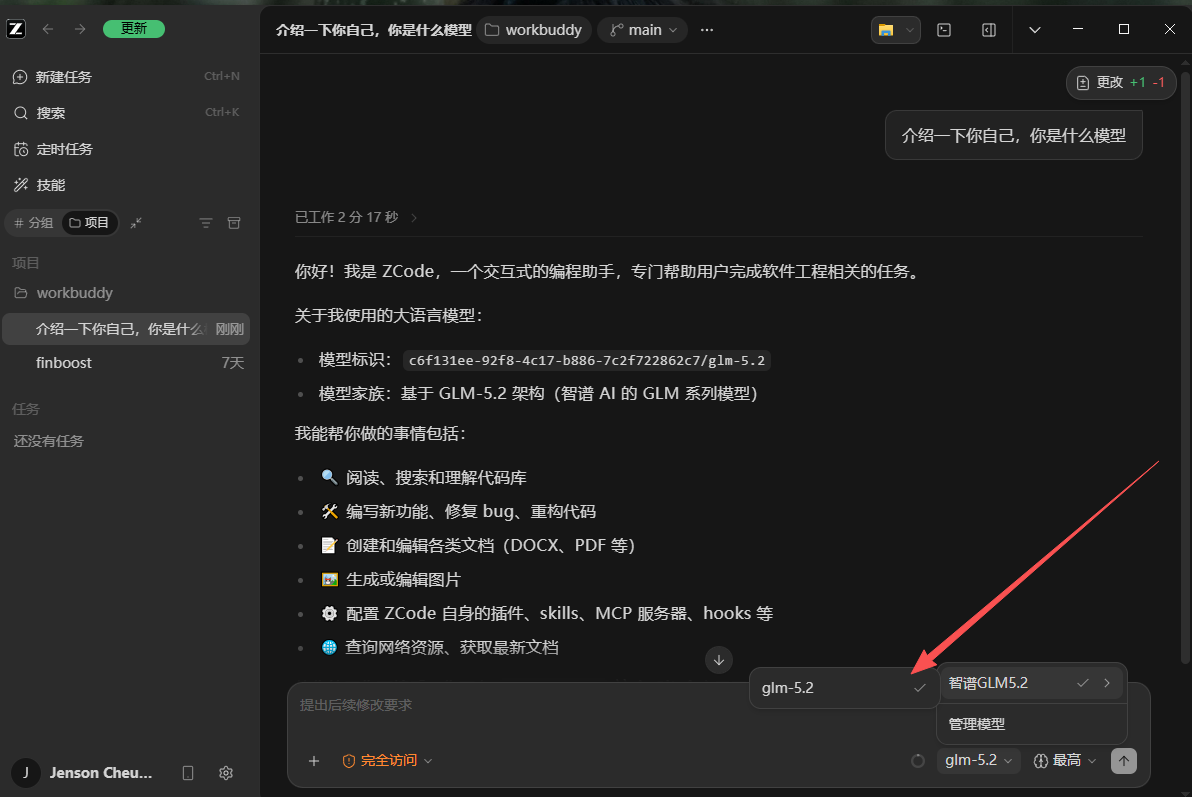Screen dimensions: 1192x797
Task: Open the finboost task item
Action: click(126, 363)
